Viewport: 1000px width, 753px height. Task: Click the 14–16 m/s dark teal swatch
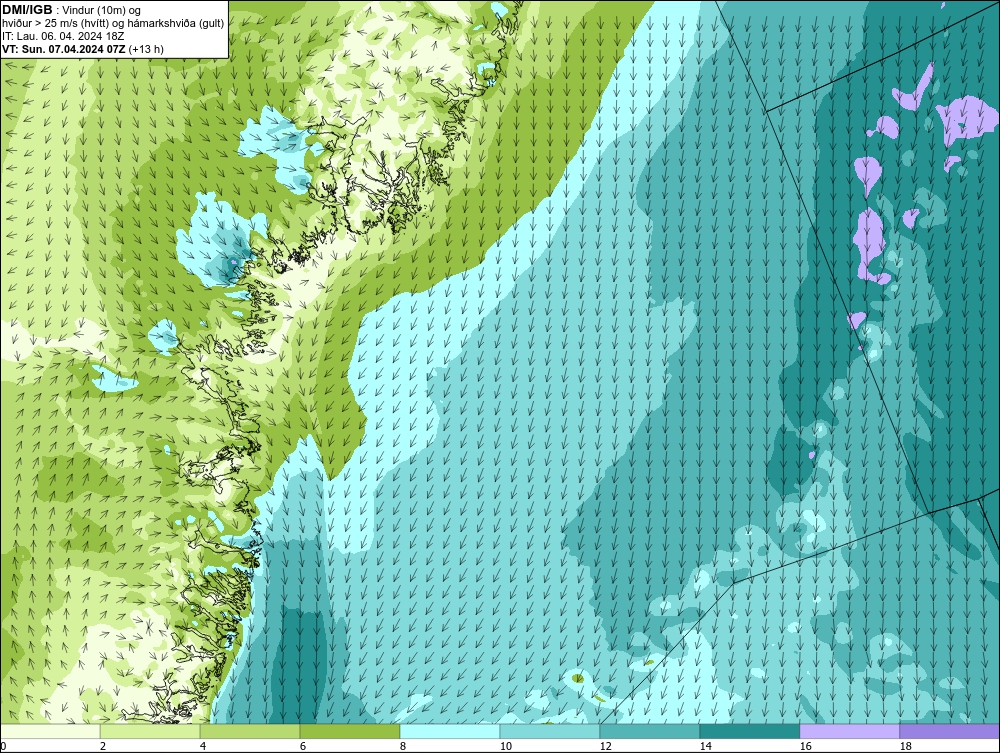point(749,731)
